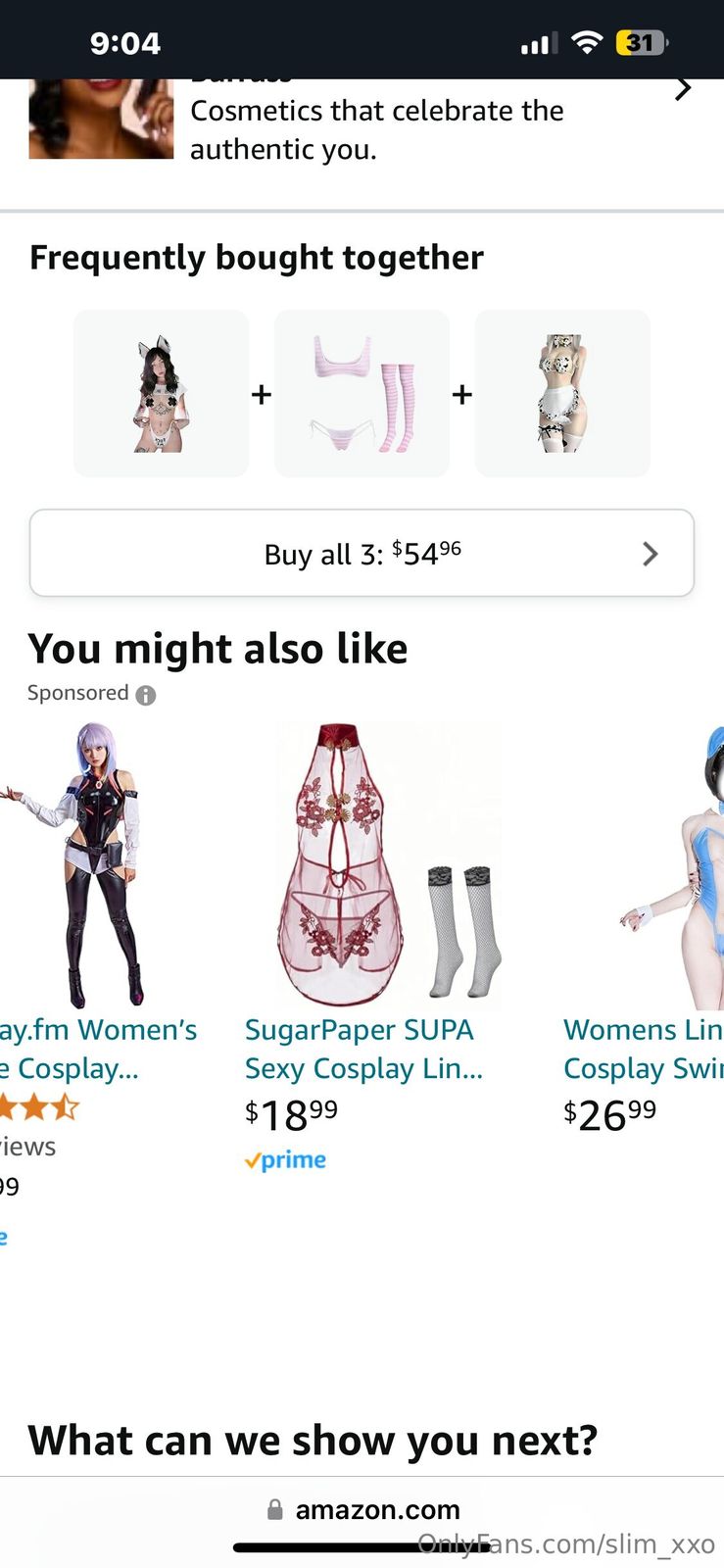Open the cosmetics ad chevron arrow

tap(683, 89)
